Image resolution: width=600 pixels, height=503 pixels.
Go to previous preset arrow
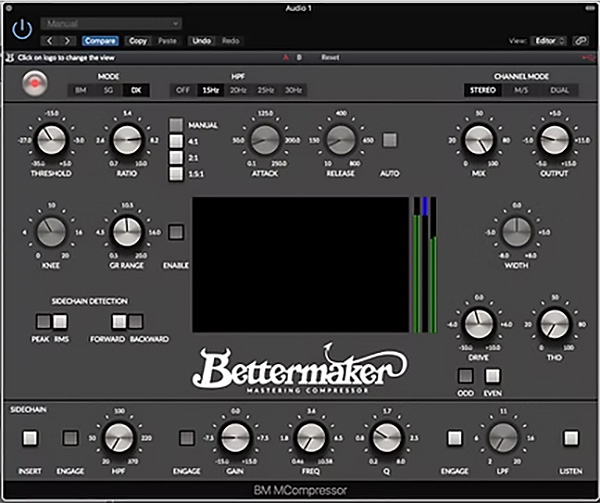pos(50,41)
